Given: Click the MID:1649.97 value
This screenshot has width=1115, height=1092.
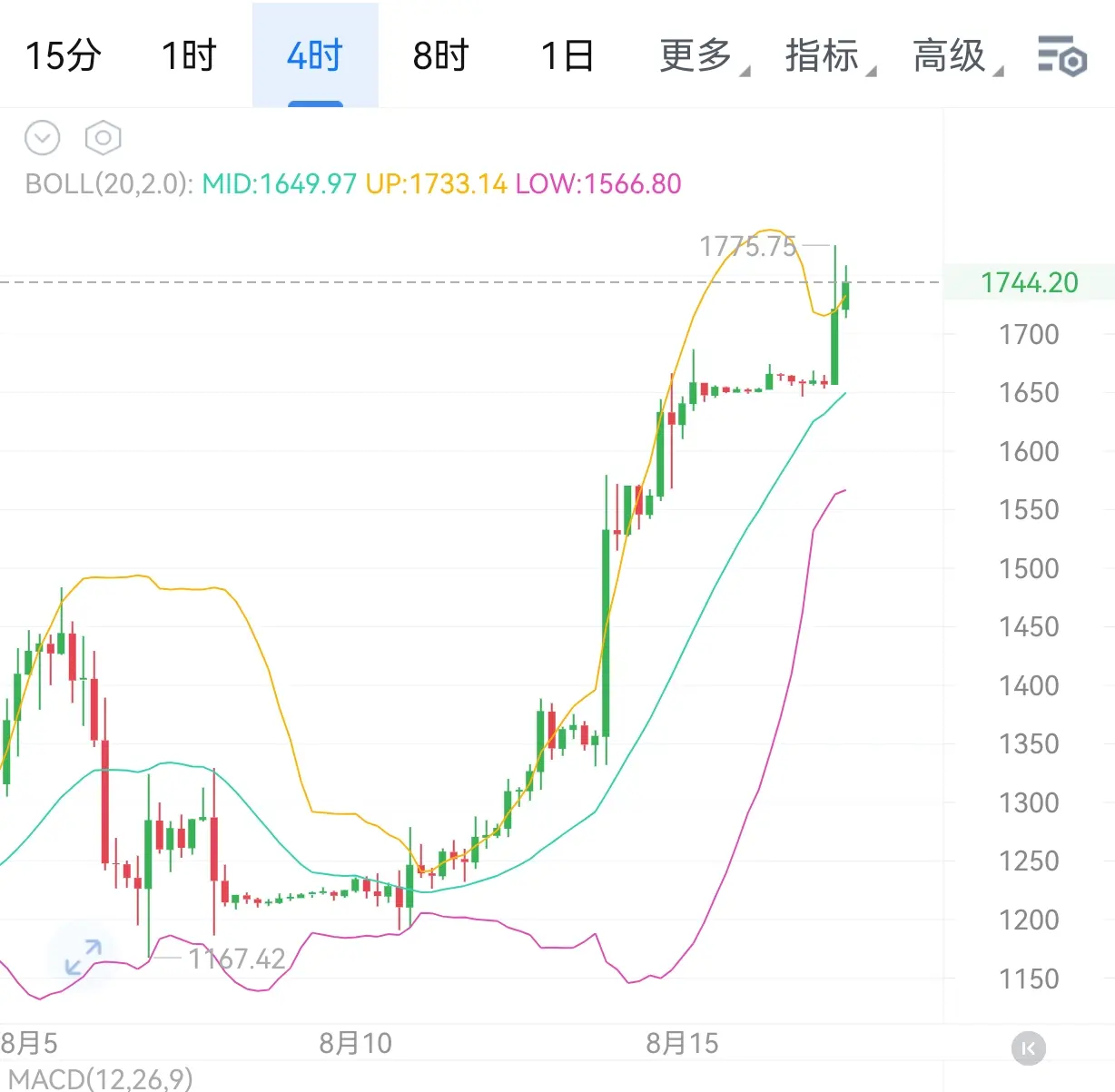Looking at the screenshot, I should click(279, 184).
